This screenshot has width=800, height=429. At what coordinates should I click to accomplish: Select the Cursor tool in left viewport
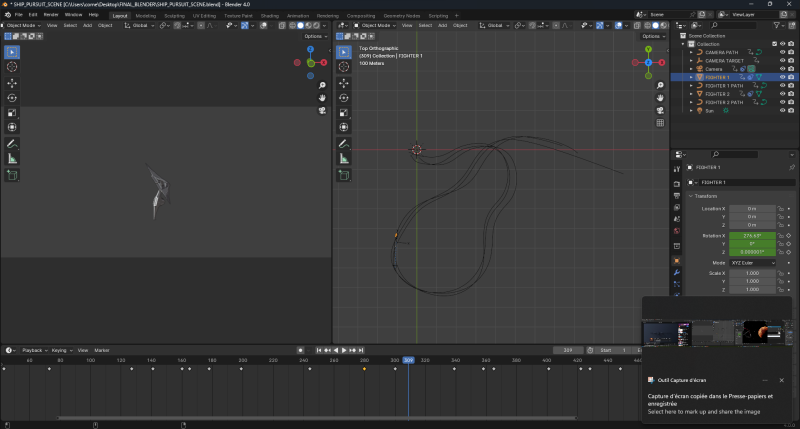12,67
